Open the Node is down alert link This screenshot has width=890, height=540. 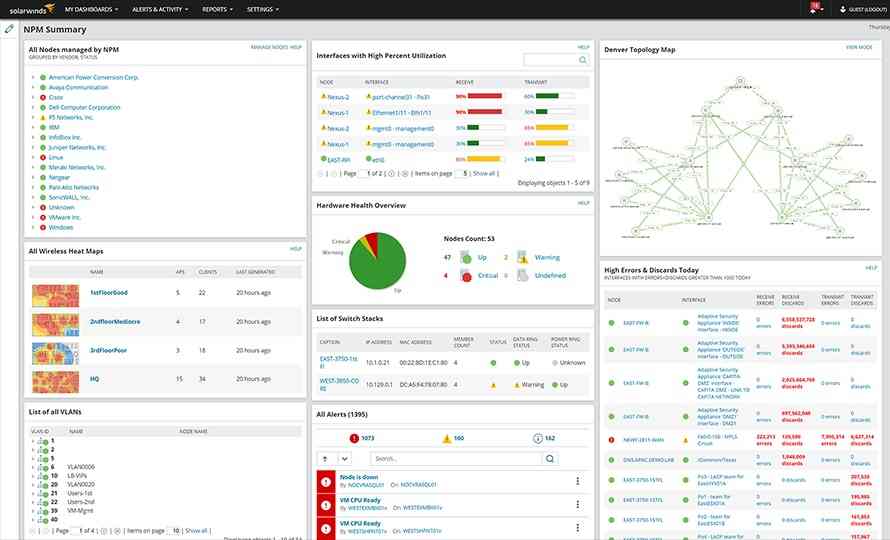click(x=359, y=477)
